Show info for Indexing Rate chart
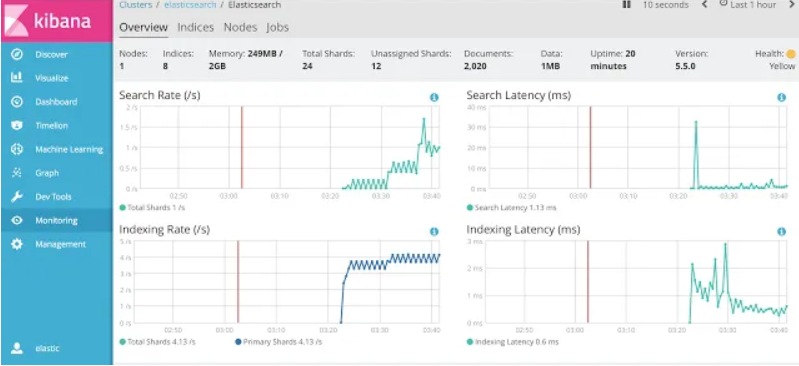 [434, 231]
